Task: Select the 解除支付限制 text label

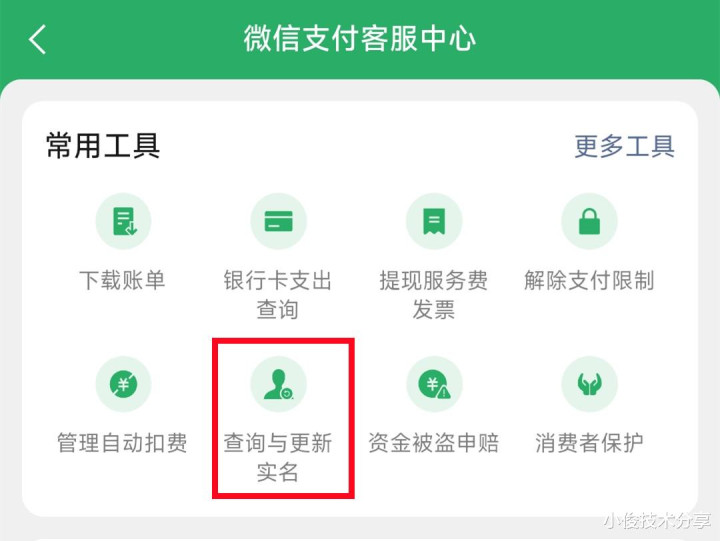Action: click(589, 280)
